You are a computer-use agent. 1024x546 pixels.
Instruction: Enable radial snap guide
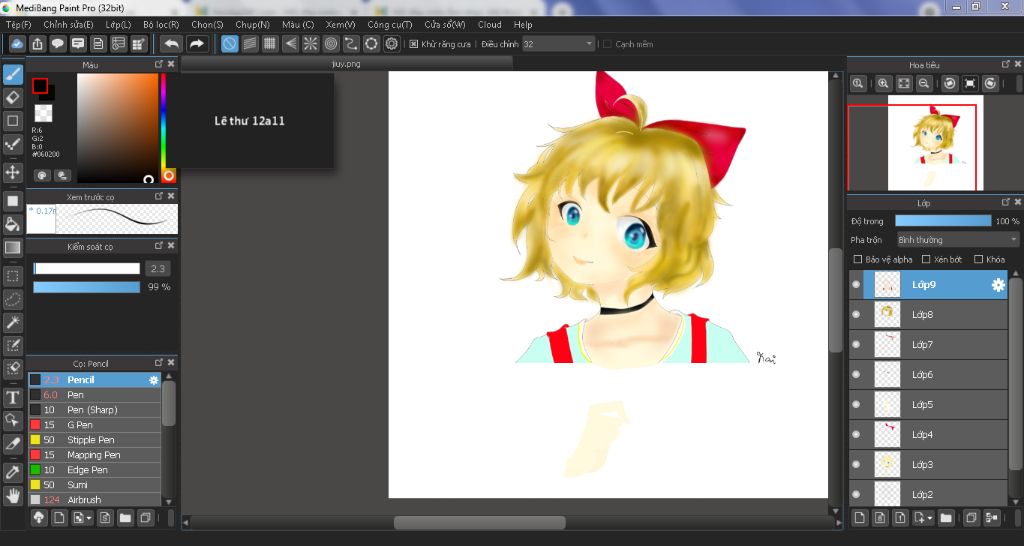[310, 44]
